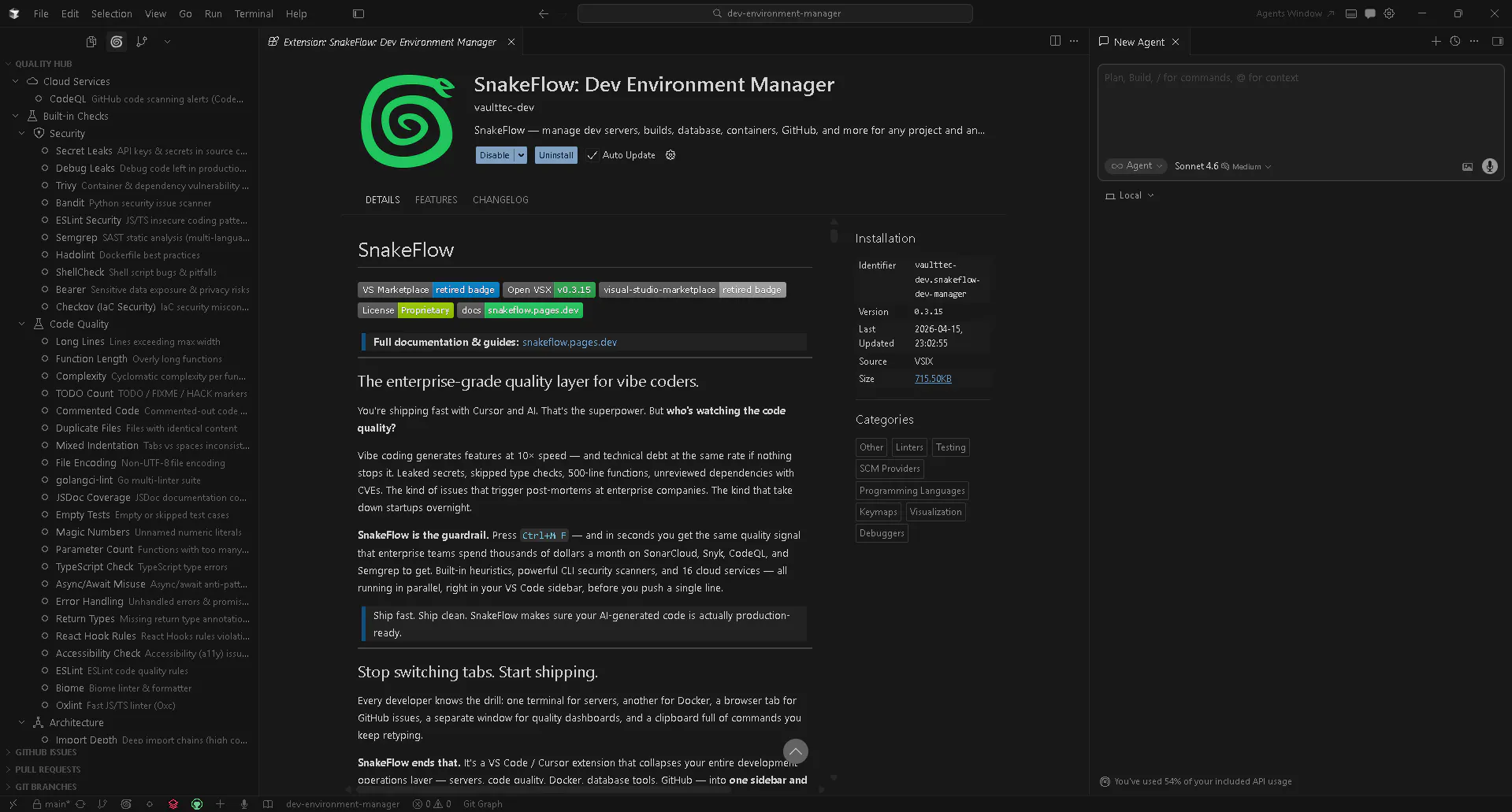Open the Terminal menu

254,13
